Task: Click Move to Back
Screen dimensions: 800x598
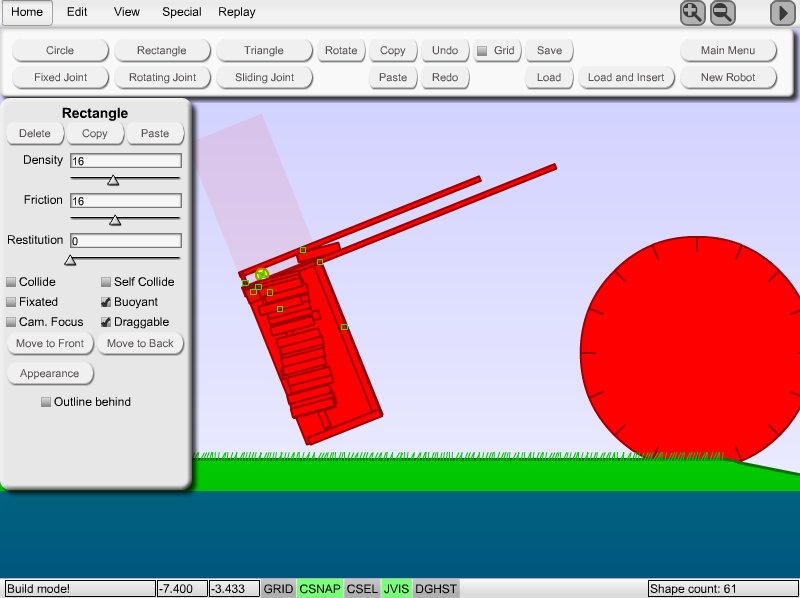Action: pos(140,343)
